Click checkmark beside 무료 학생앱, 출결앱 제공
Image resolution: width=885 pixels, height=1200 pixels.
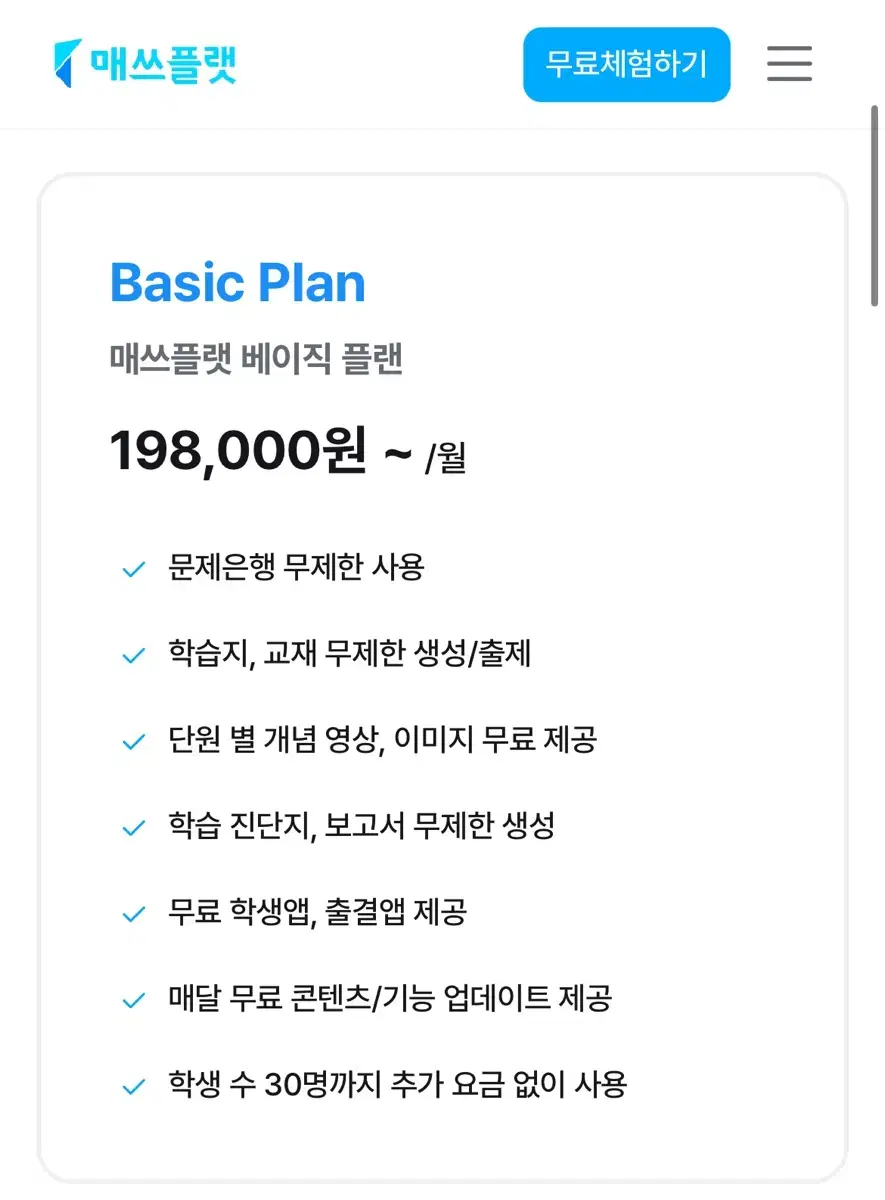point(133,914)
